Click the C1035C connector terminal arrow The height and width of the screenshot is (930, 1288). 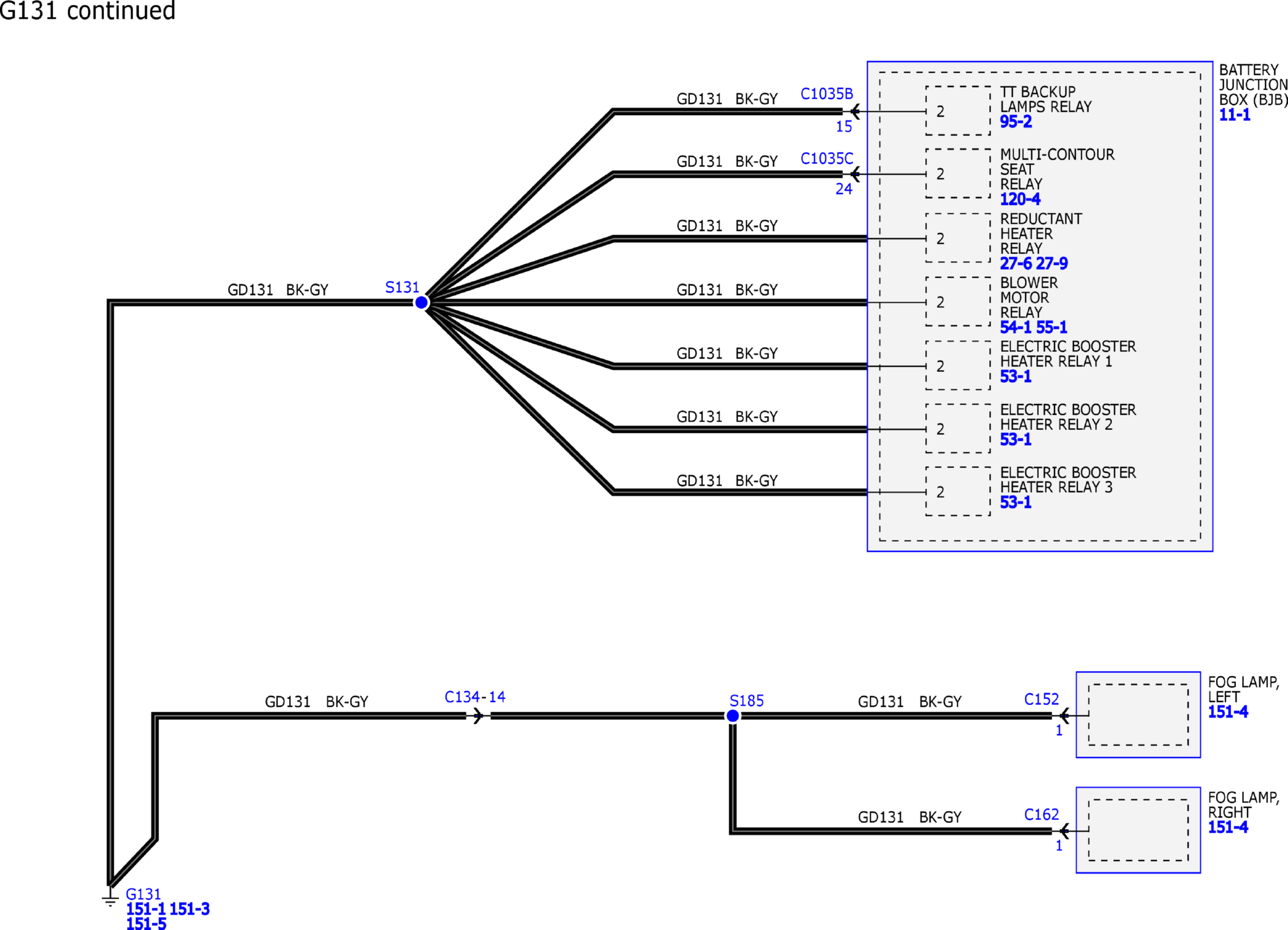pos(855,174)
